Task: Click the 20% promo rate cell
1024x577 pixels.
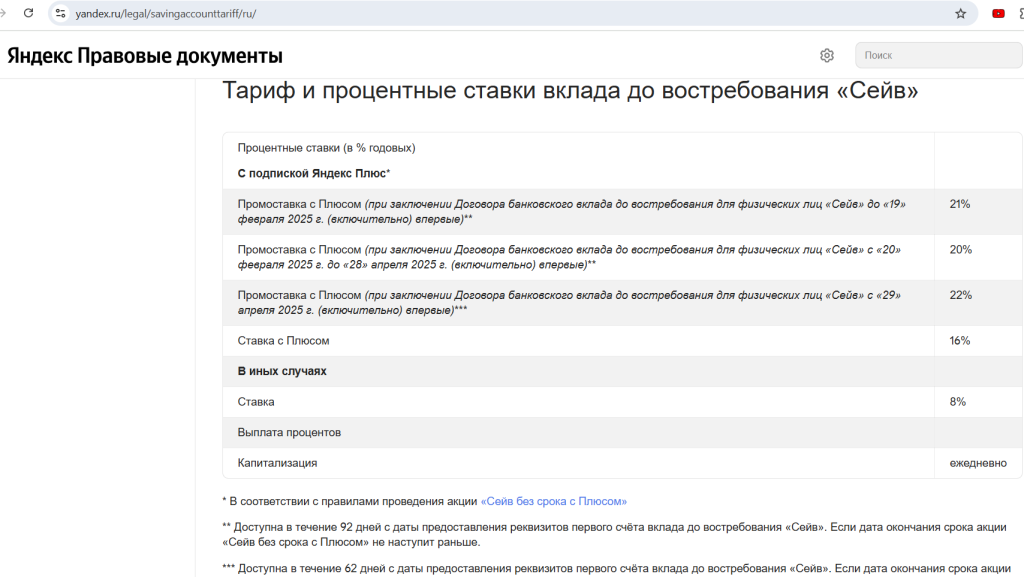Action: click(x=960, y=250)
